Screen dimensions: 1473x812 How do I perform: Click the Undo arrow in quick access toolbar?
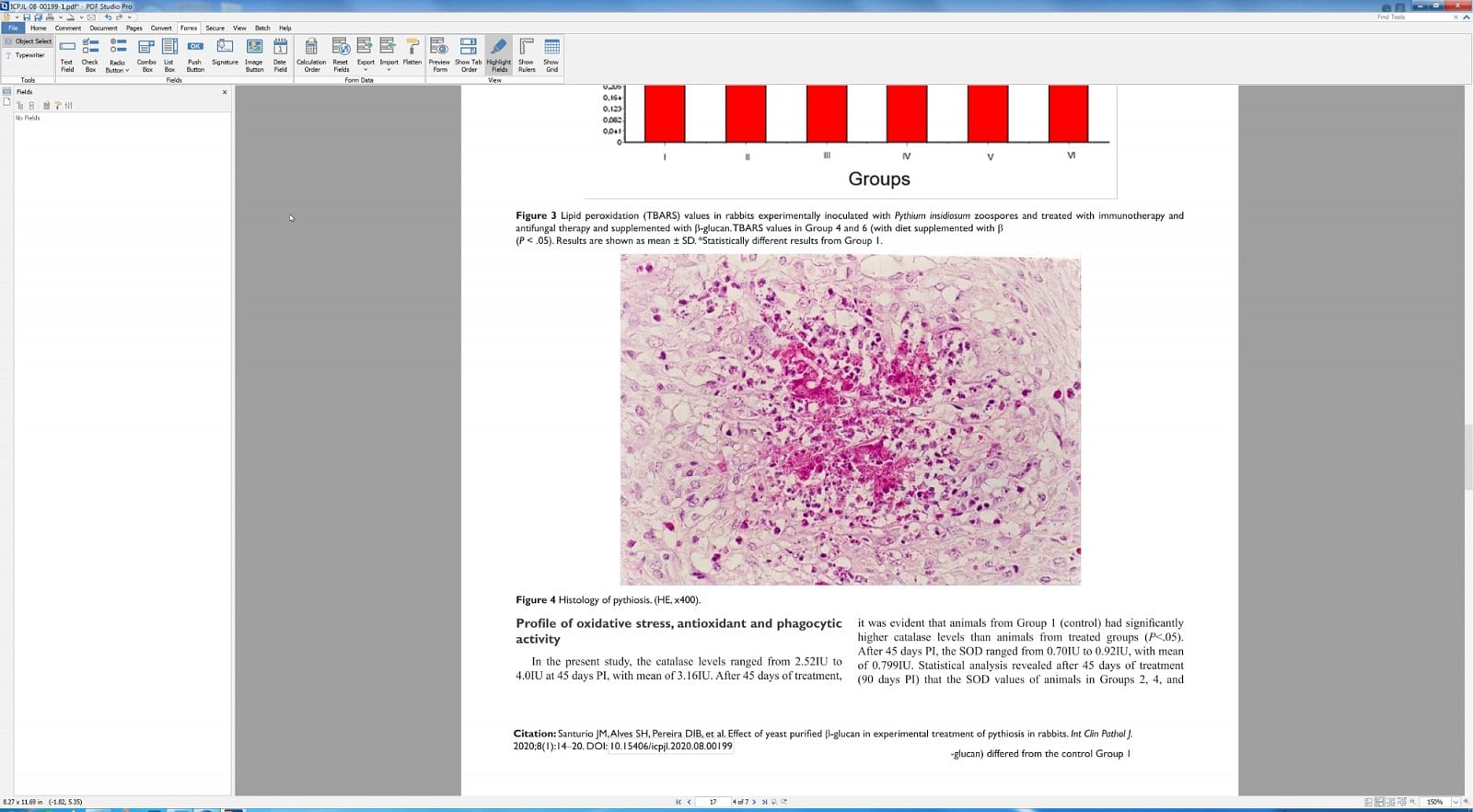click(108, 17)
